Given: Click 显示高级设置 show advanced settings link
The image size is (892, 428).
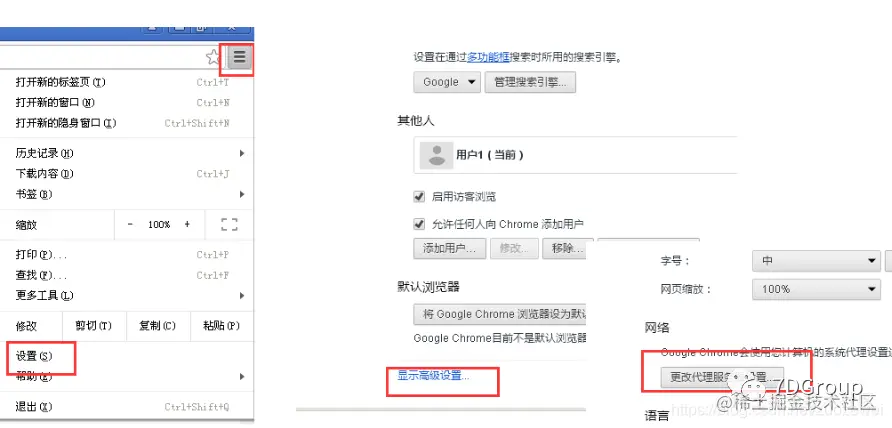Looking at the screenshot, I should 433,376.
